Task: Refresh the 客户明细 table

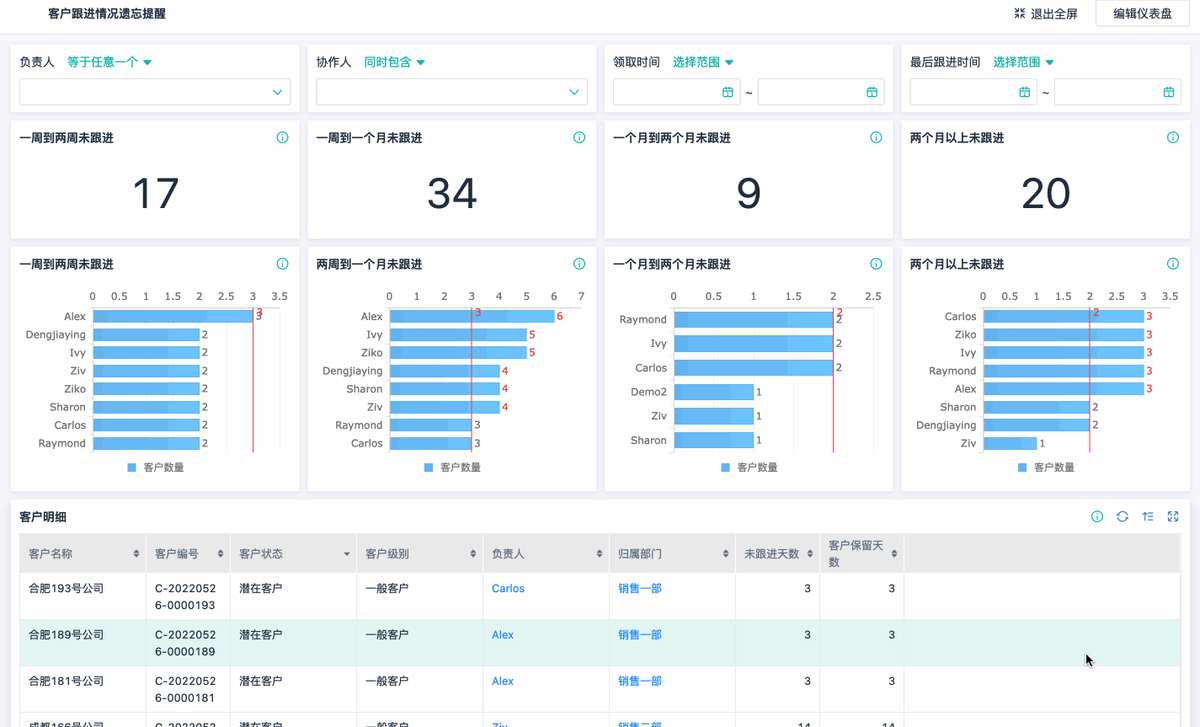Action: pos(1122,517)
